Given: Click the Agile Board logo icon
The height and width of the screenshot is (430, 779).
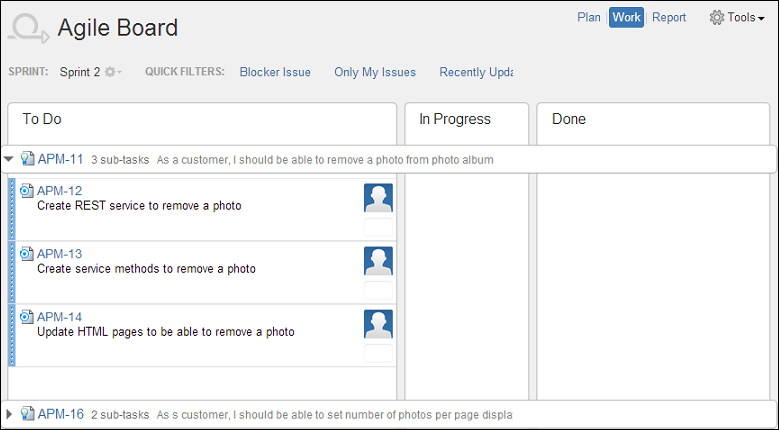Looking at the screenshot, I should 28,29.
